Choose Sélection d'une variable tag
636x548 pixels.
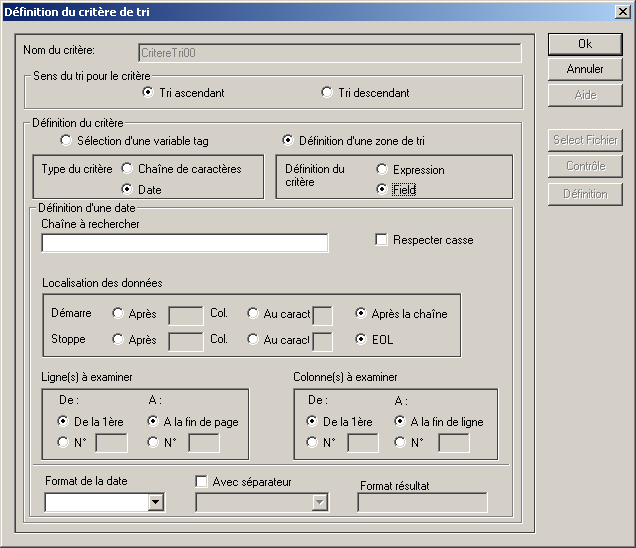[x=67, y=141]
